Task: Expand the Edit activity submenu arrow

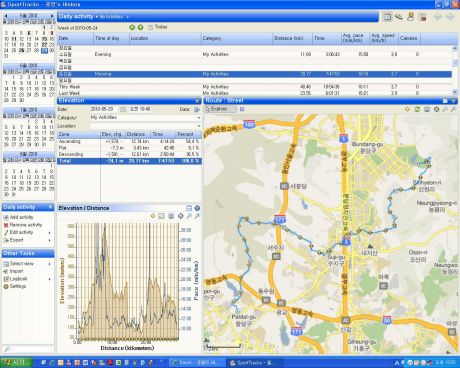Action: (50, 233)
